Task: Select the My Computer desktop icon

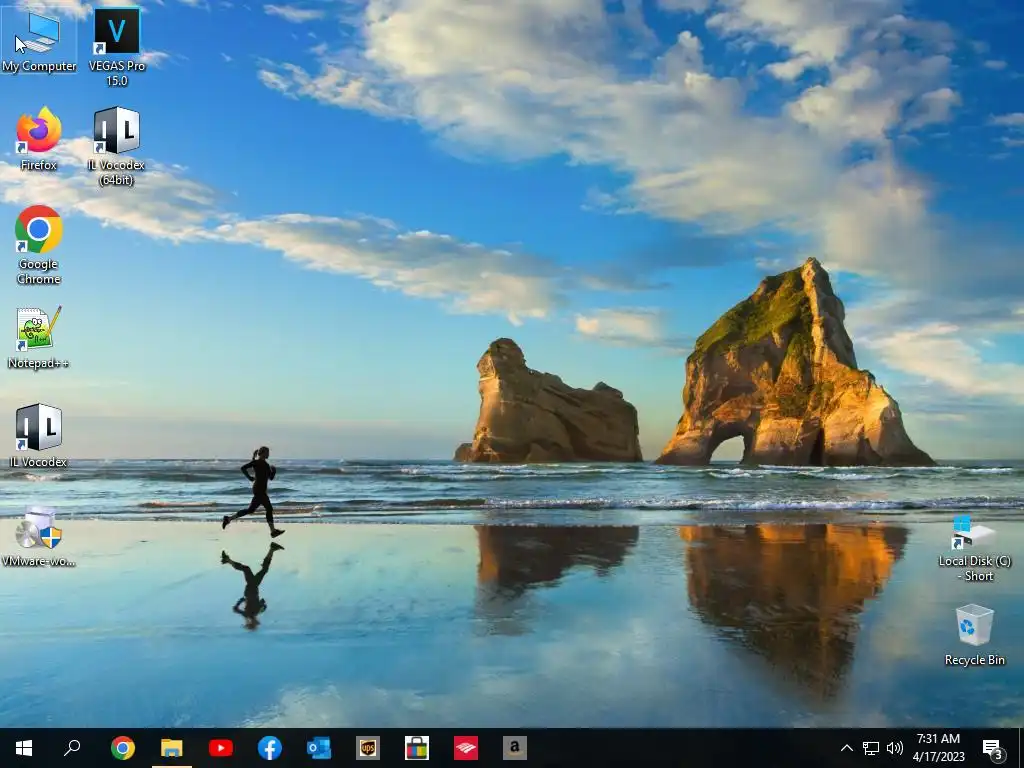Action: (39, 40)
